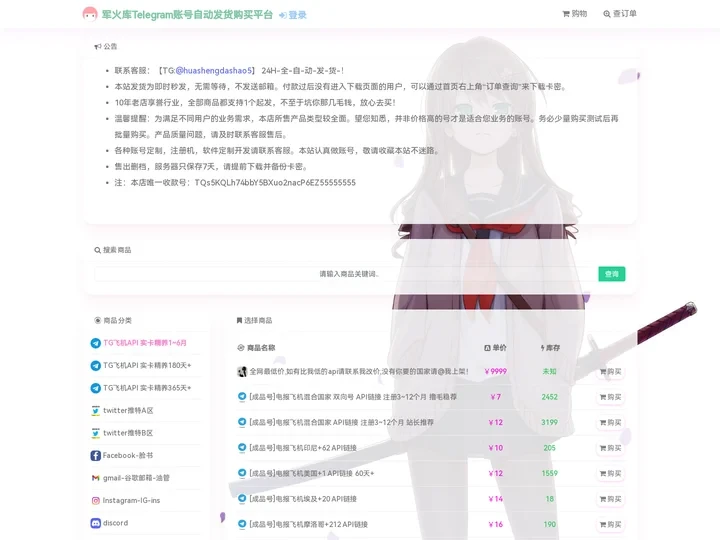720x540 pixels.
Task: Click 购买 for the ¥9999 announcement row
Action: [x=611, y=371]
